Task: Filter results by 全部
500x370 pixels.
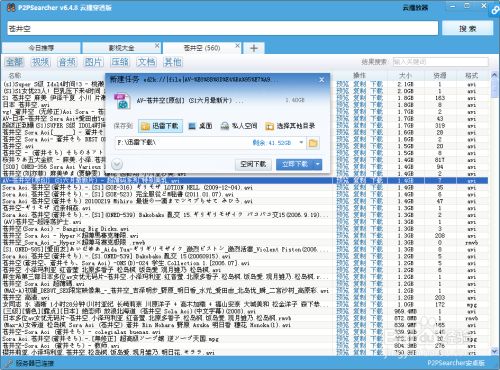Action: pyautogui.click(x=15, y=62)
